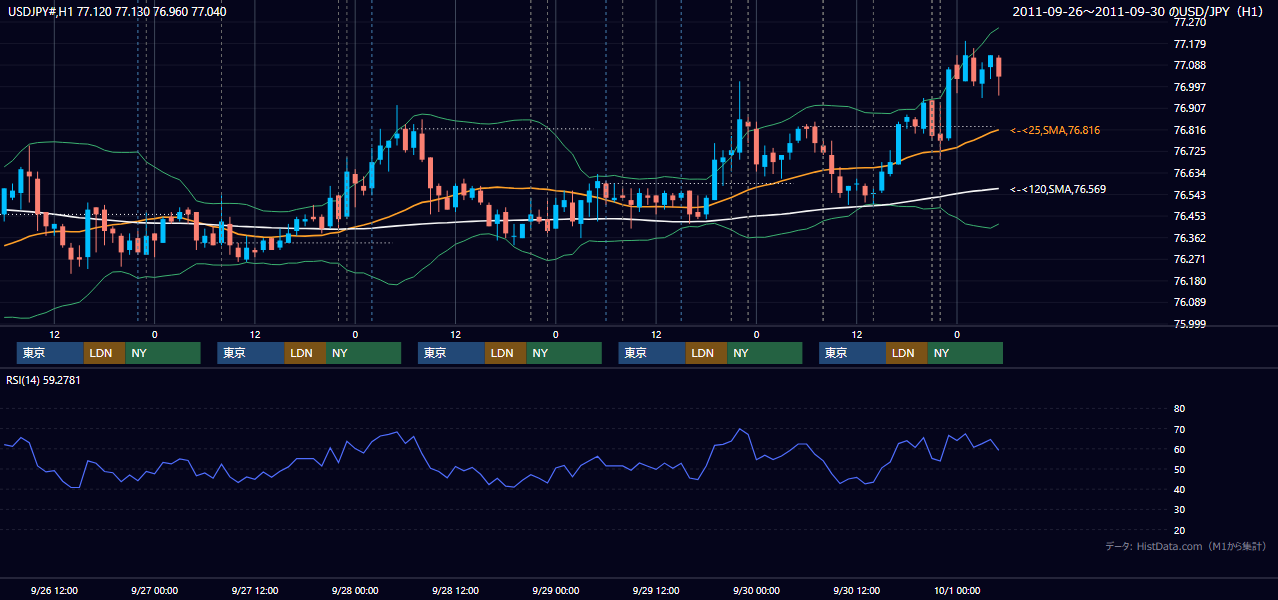Click the RSI level 20 label
The height and width of the screenshot is (600, 1278).
click(x=1180, y=530)
